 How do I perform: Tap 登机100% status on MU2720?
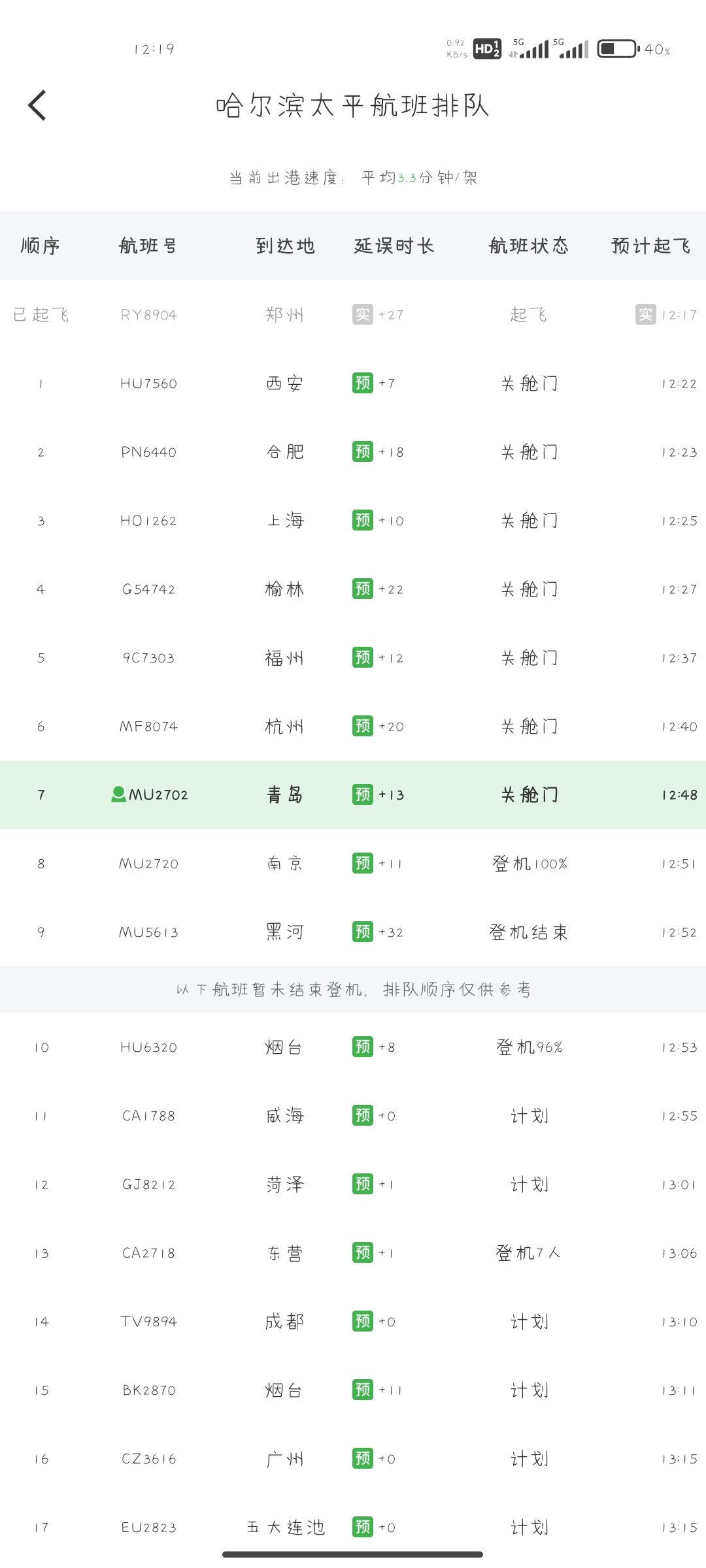529,864
